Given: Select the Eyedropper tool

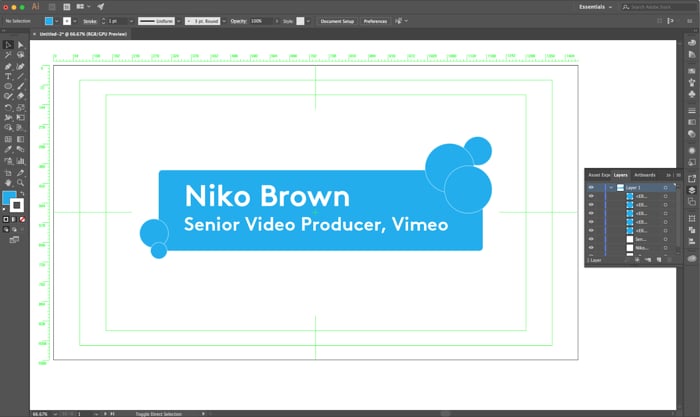Looking at the screenshot, I should click(x=8, y=150).
